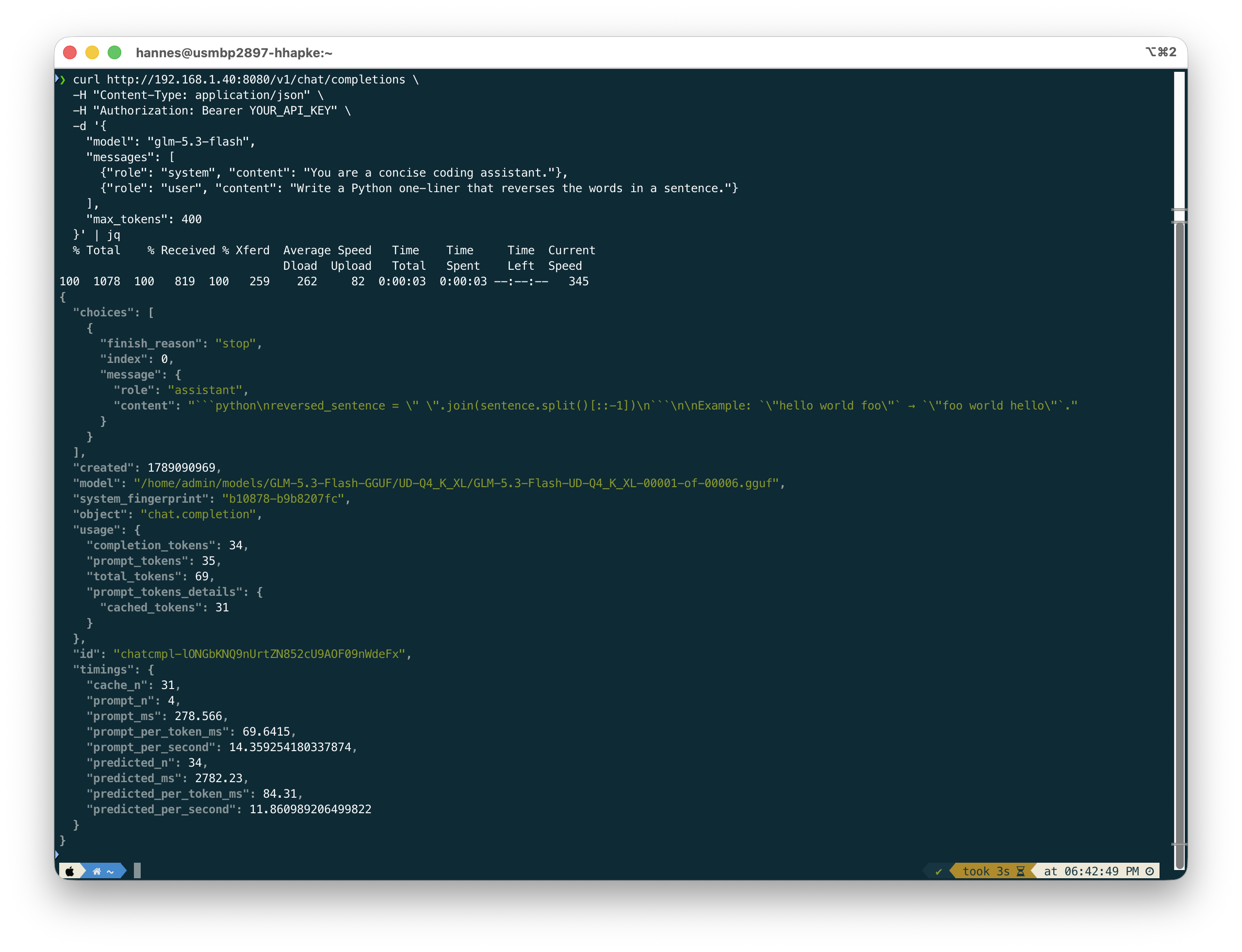Screen dimensions: 1242x952
Task: Click the "prompt_tokens": 35 line
Action: [153, 561]
